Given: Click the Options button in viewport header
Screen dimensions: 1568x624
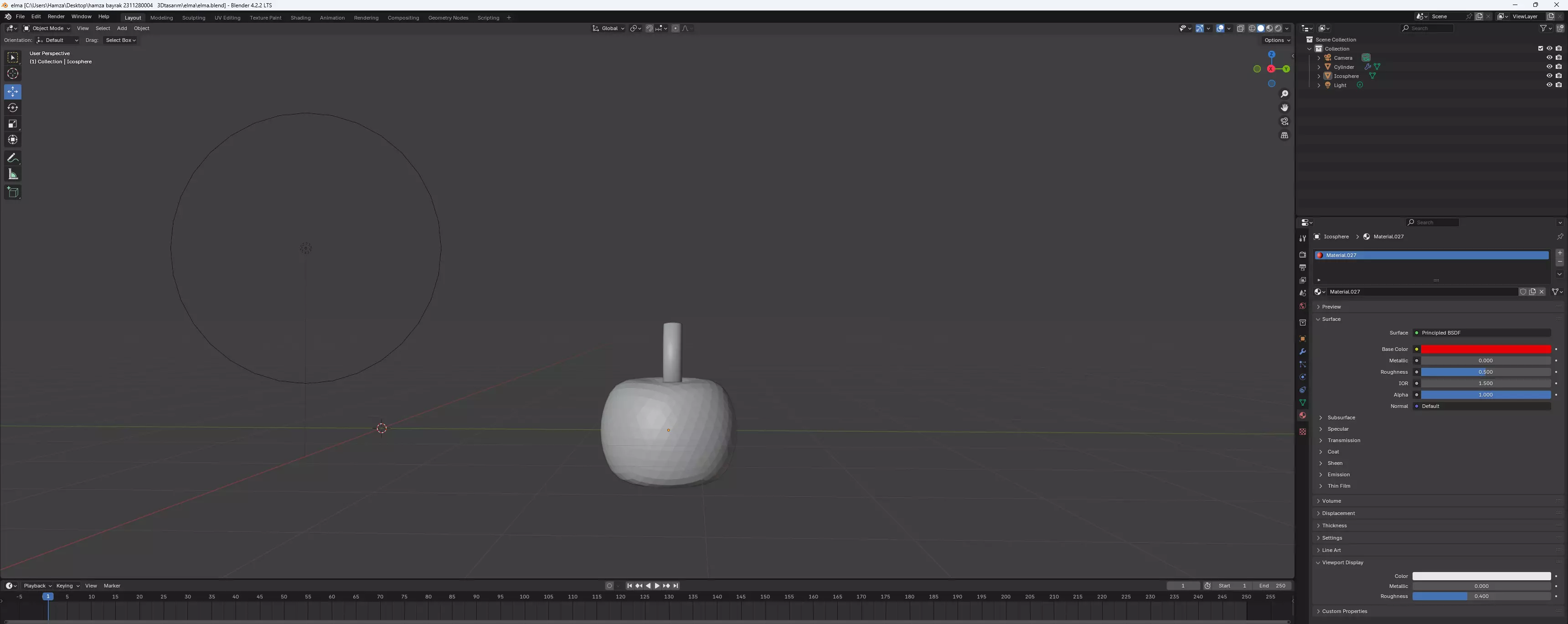Looking at the screenshot, I should pos(1276,40).
